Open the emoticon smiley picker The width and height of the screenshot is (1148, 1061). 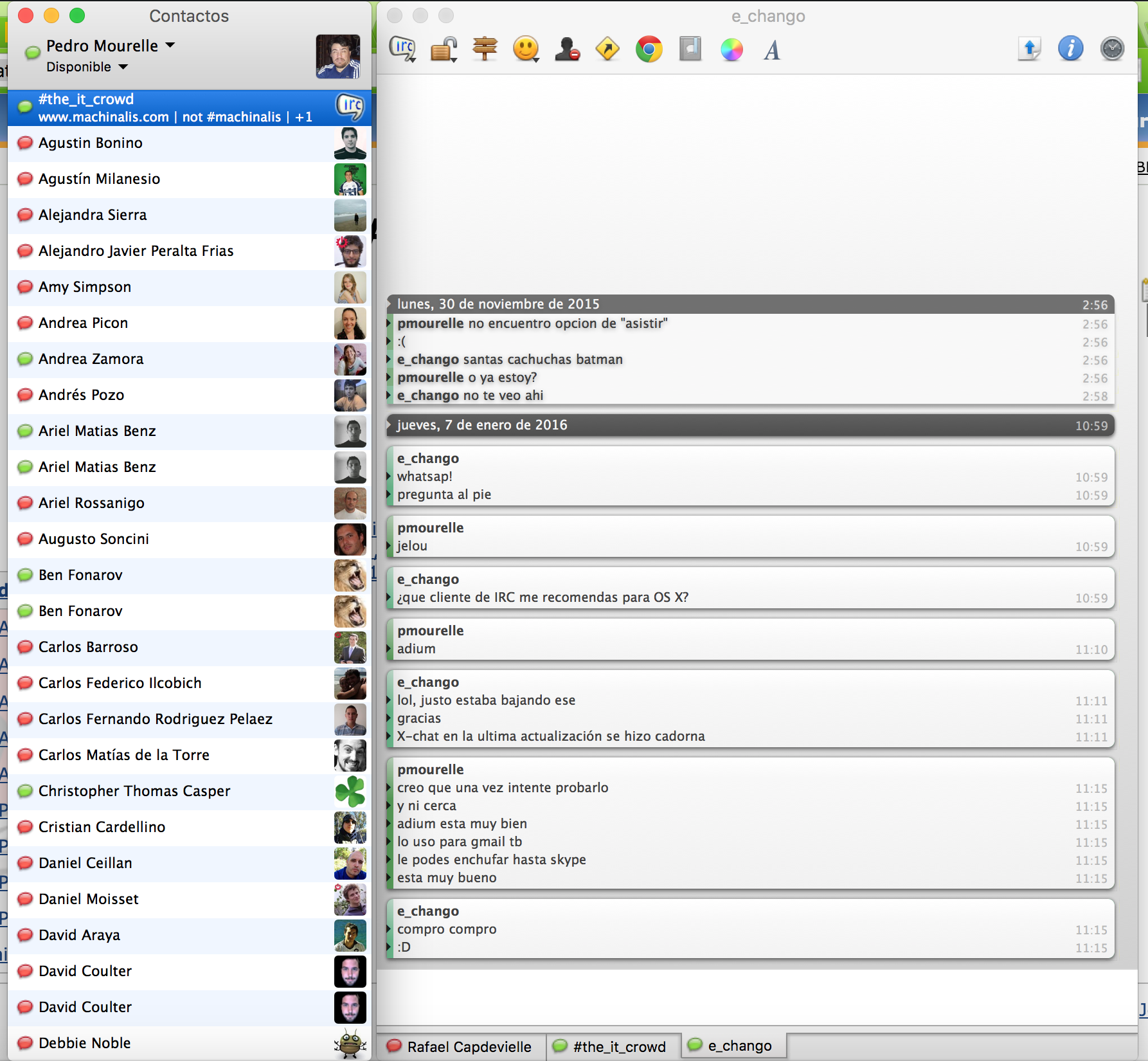526,49
